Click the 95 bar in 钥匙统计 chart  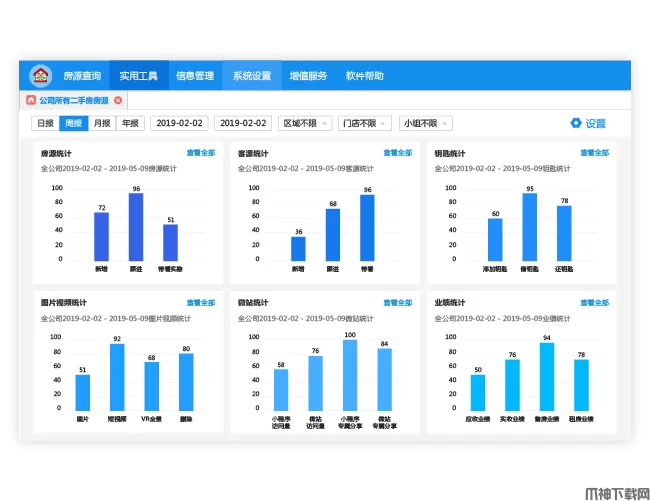tap(529, 227)
